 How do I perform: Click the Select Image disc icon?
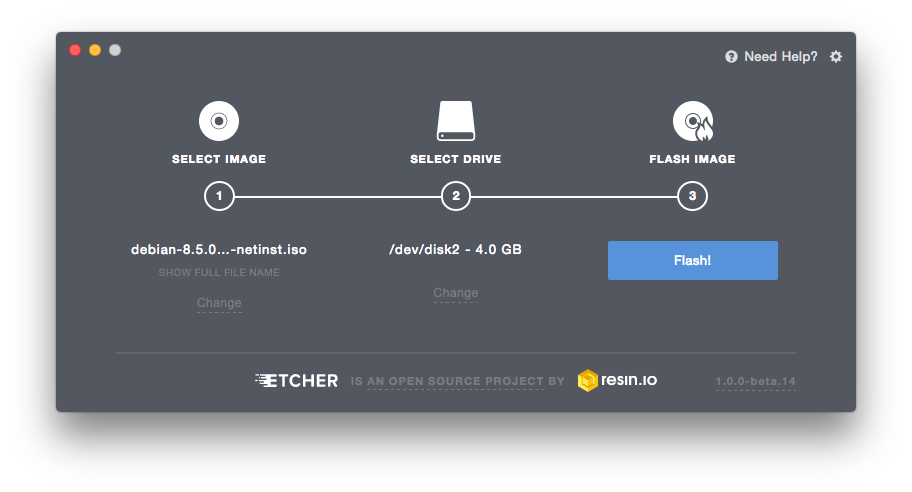(218, 122)
